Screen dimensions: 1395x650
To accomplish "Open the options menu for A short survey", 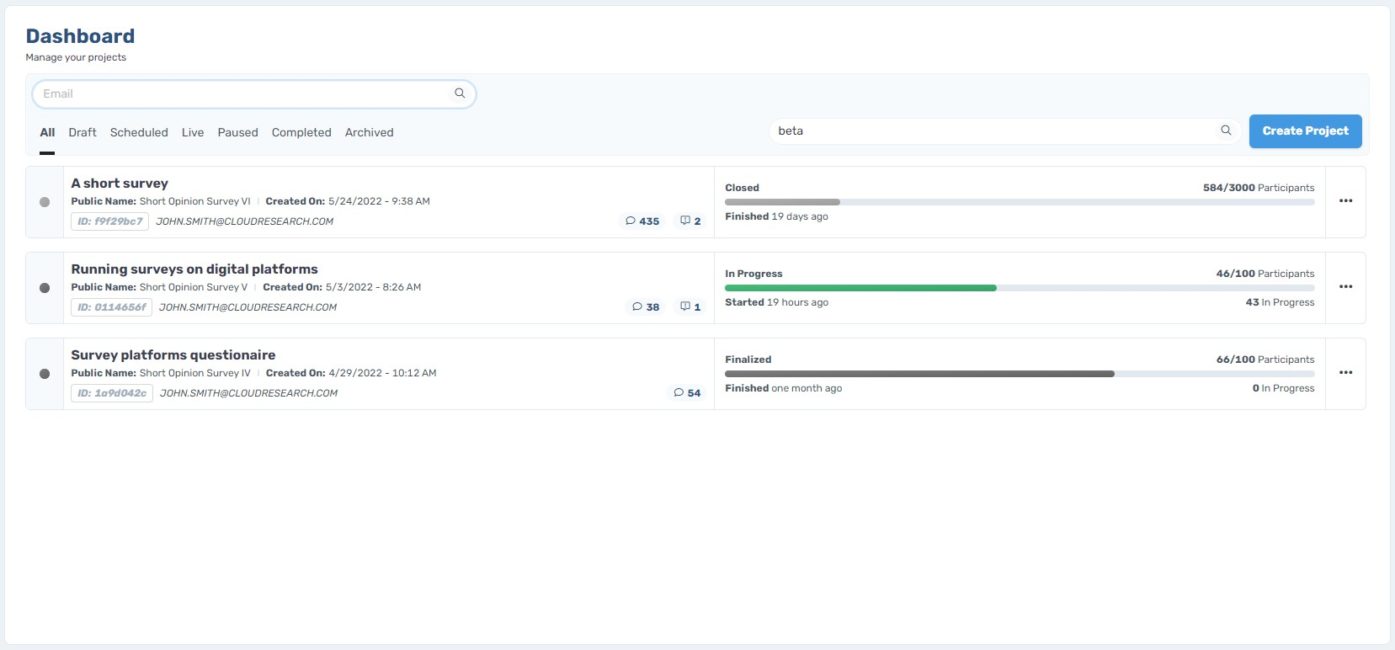I will [x=1346, y=200].
